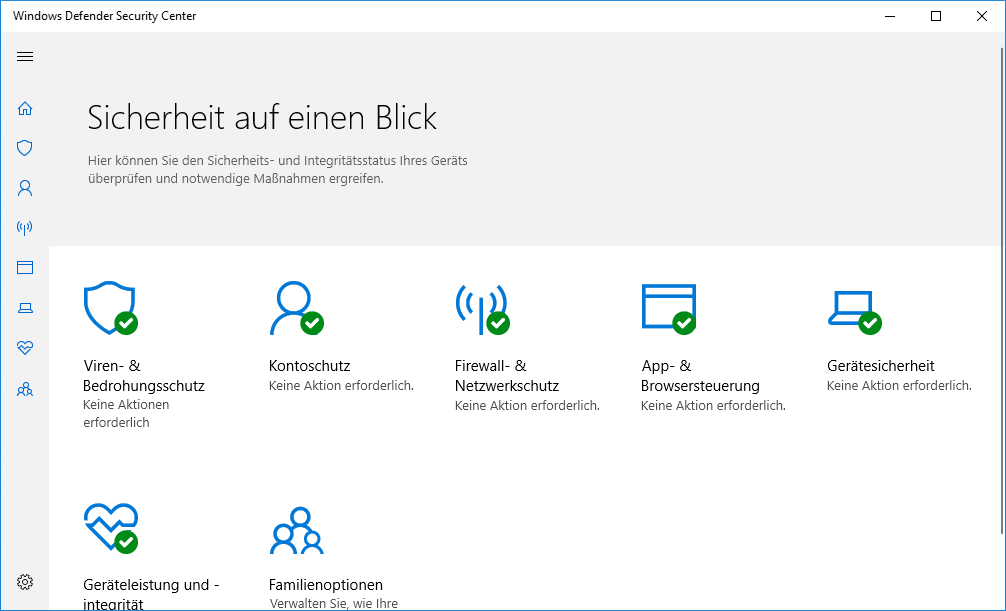Click 'Keine Aktion erforderlich.' under Kontoschutz
This screenshot has height=611, width=1006.
tap(341, 386)
